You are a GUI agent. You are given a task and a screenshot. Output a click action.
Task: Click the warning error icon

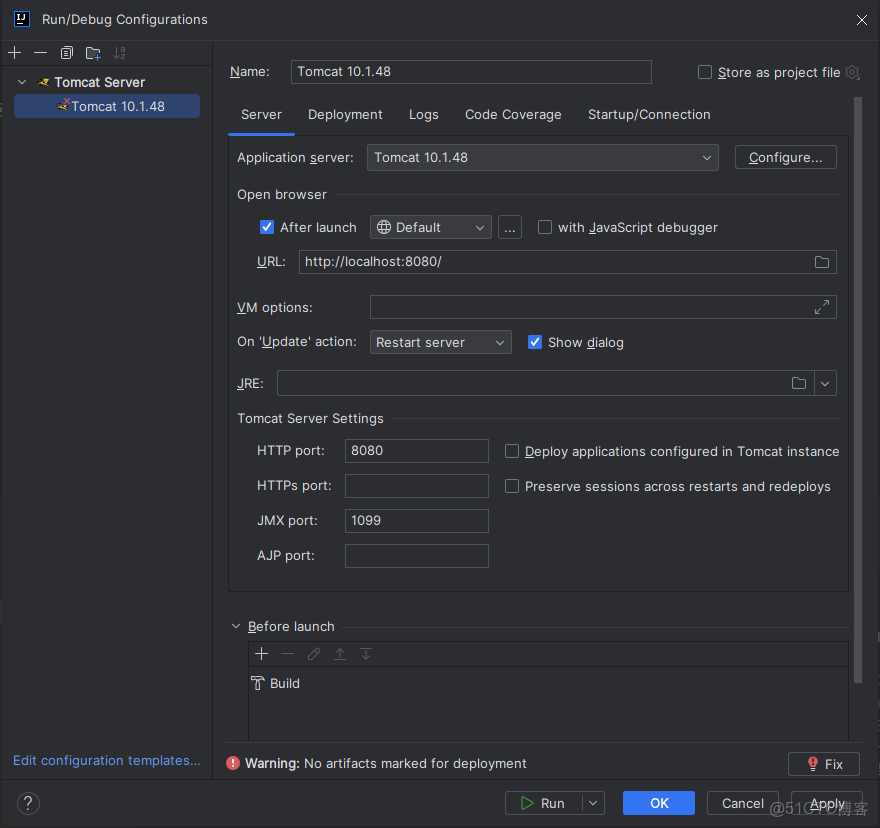[232, 763]
